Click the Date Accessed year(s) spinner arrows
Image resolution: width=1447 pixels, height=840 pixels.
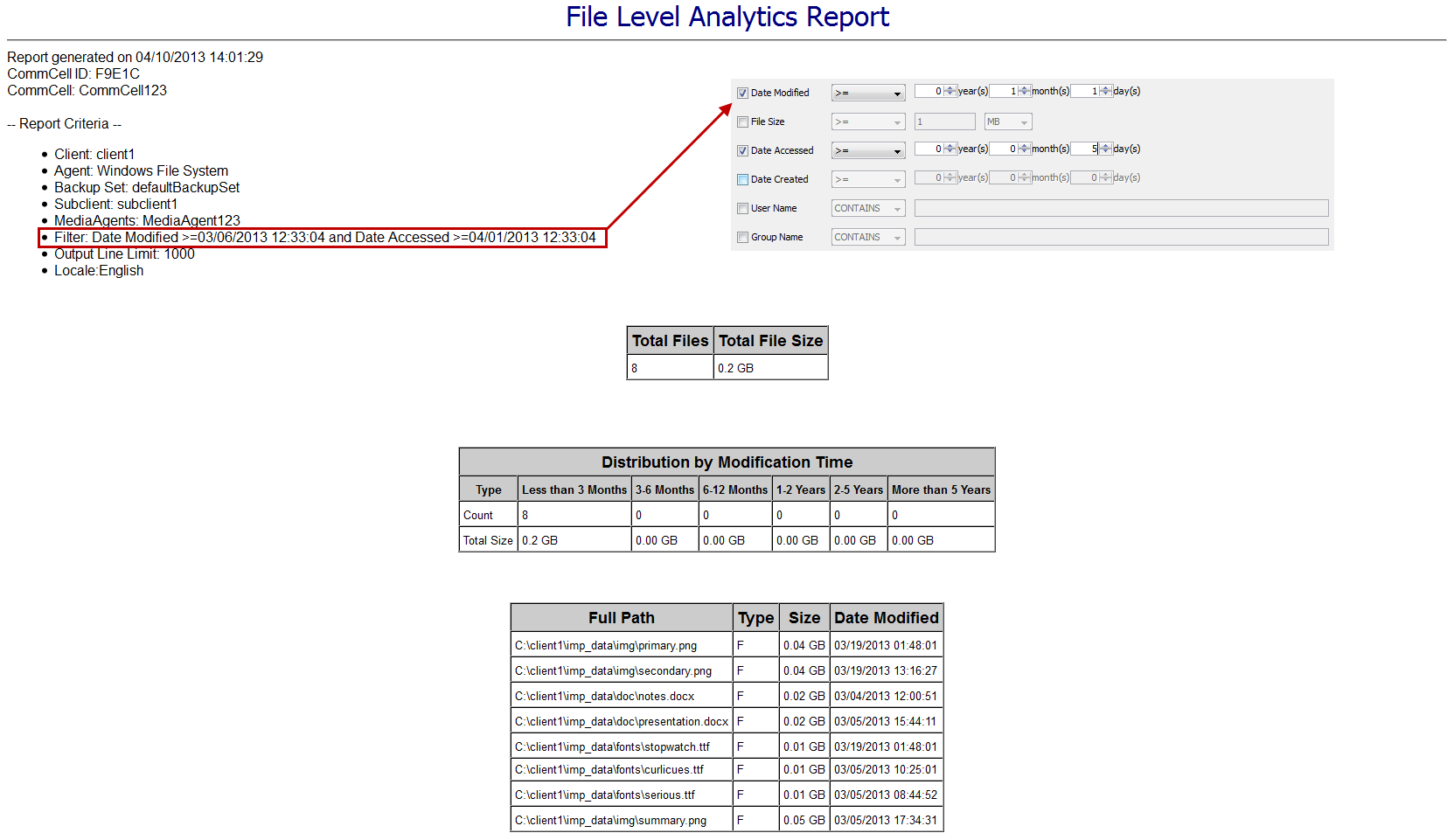pos(950,149)
